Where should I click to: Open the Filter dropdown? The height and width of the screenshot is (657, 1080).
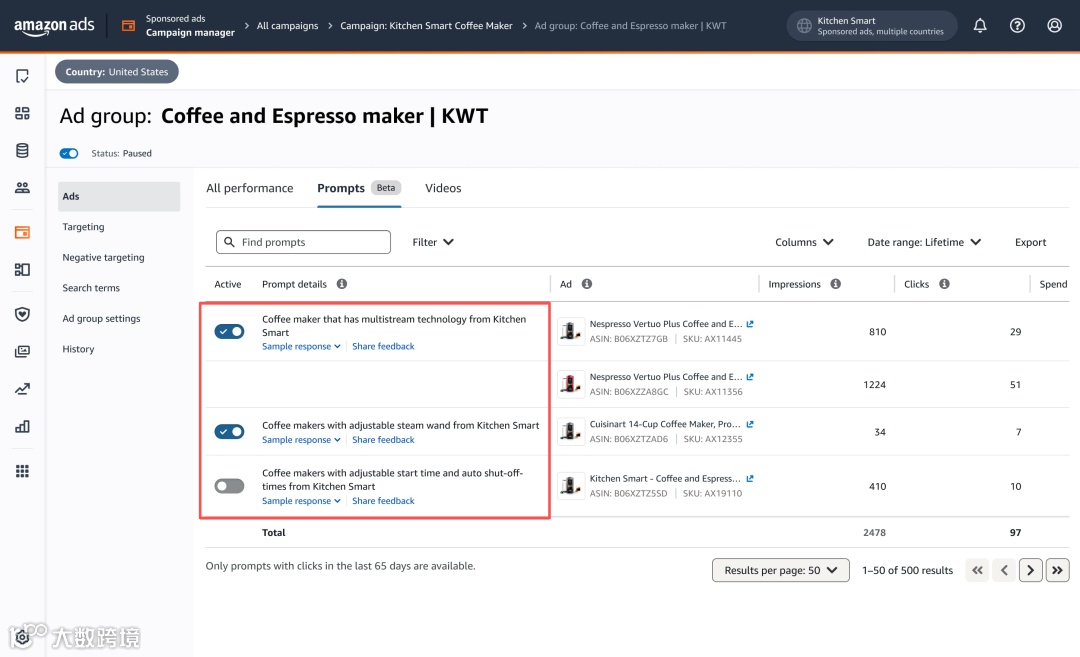[433, 242]
